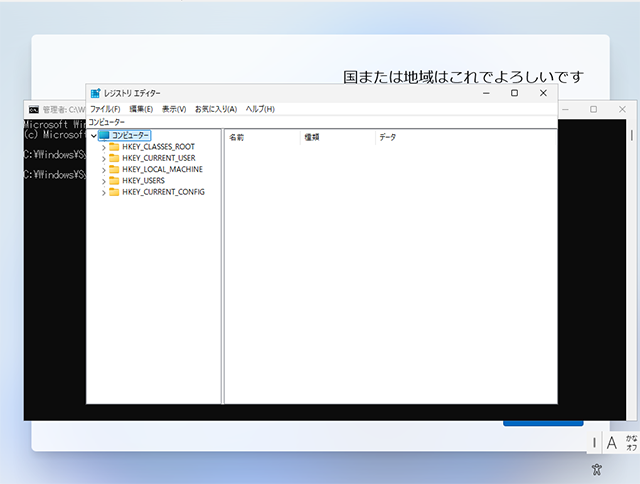Viewport: 640px width, 484px height.
Task: Open the お気に入り(A) menu
Action: pyautogui.click(x=215, y=108)
